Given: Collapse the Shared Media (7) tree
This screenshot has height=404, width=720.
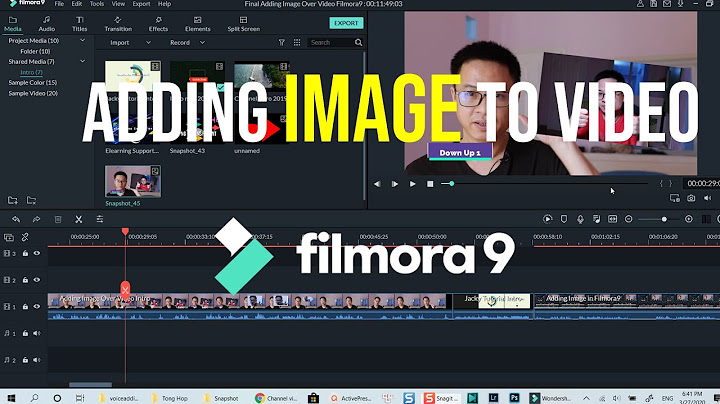Looking at the screenshot, I should 83,61.
